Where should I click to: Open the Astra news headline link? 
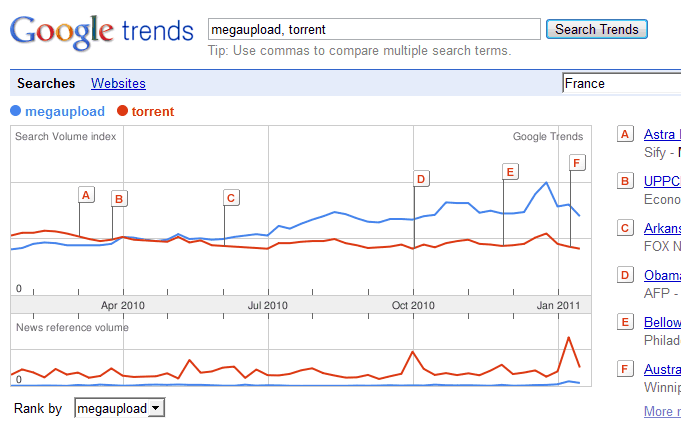[x=662, y=134]
